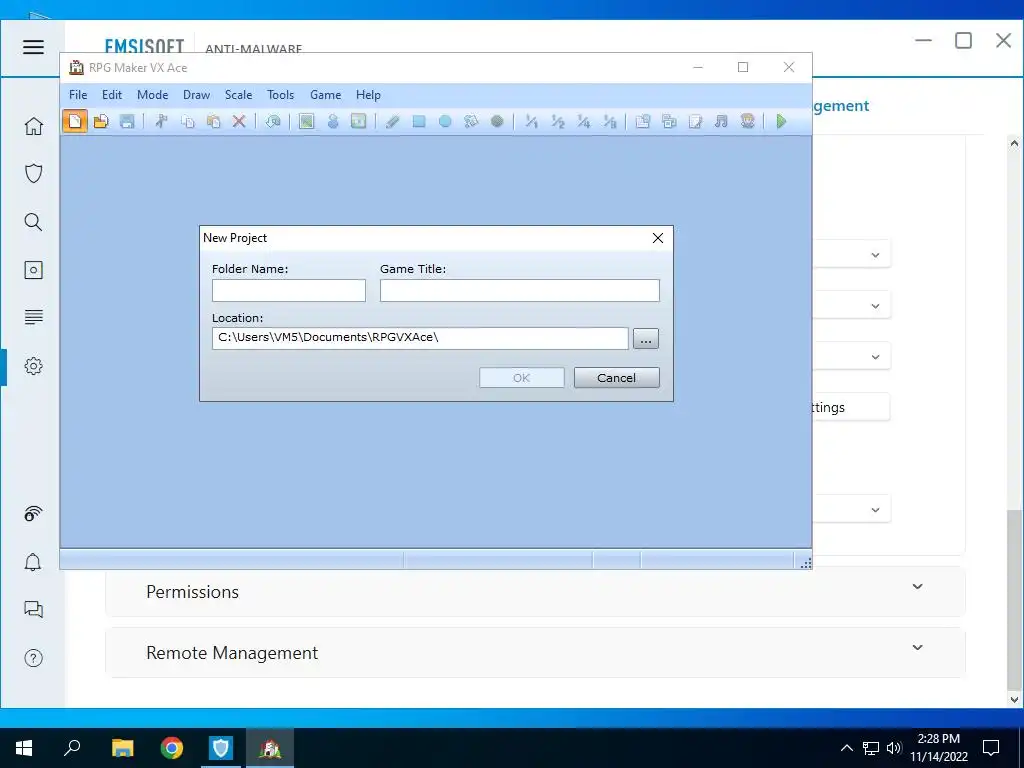Open Emsisoft Logs lines icon
Viewport: 1024px width, 768px height.
(33, 317)
